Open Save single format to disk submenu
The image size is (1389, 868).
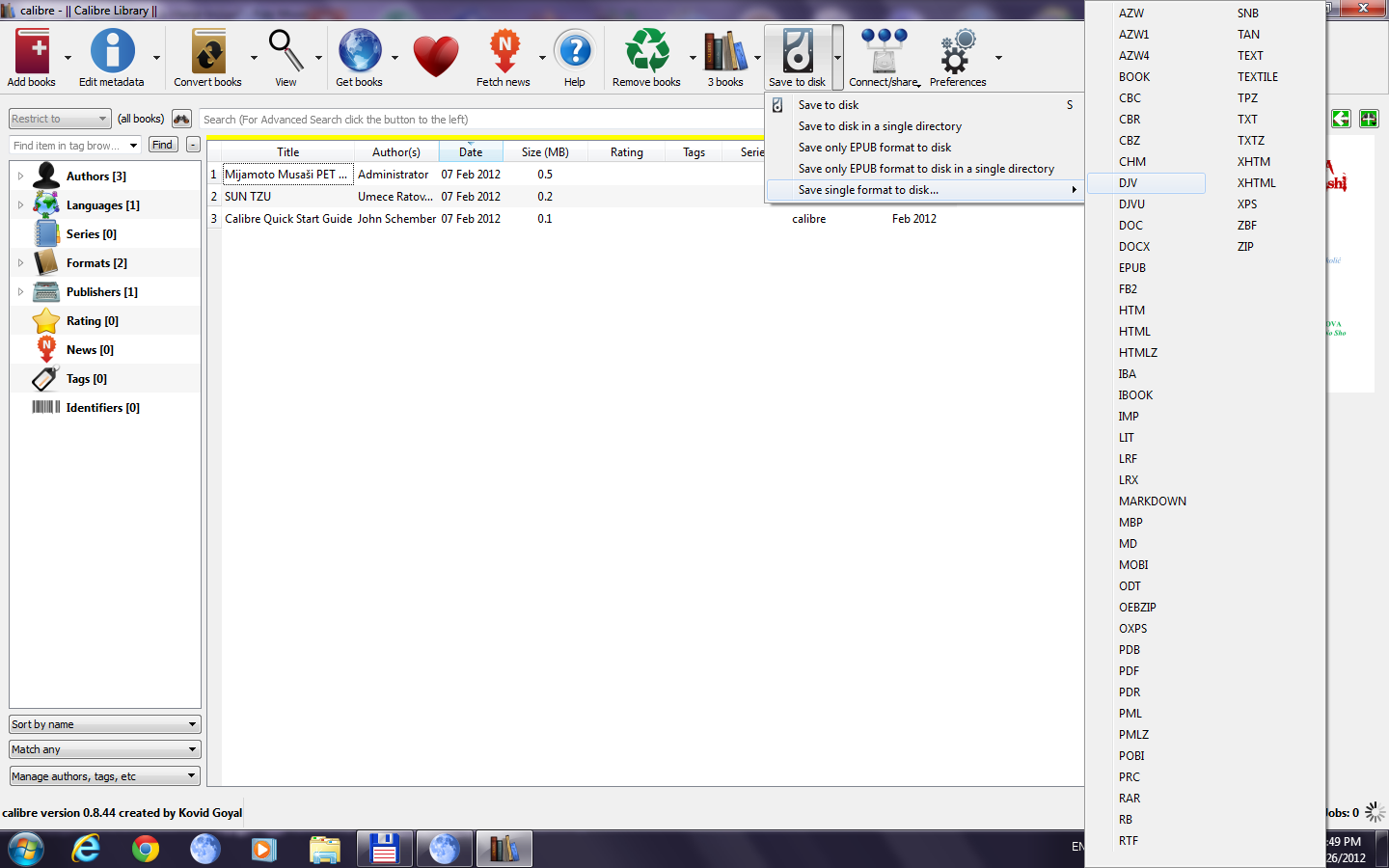click(x=924, y=190)
